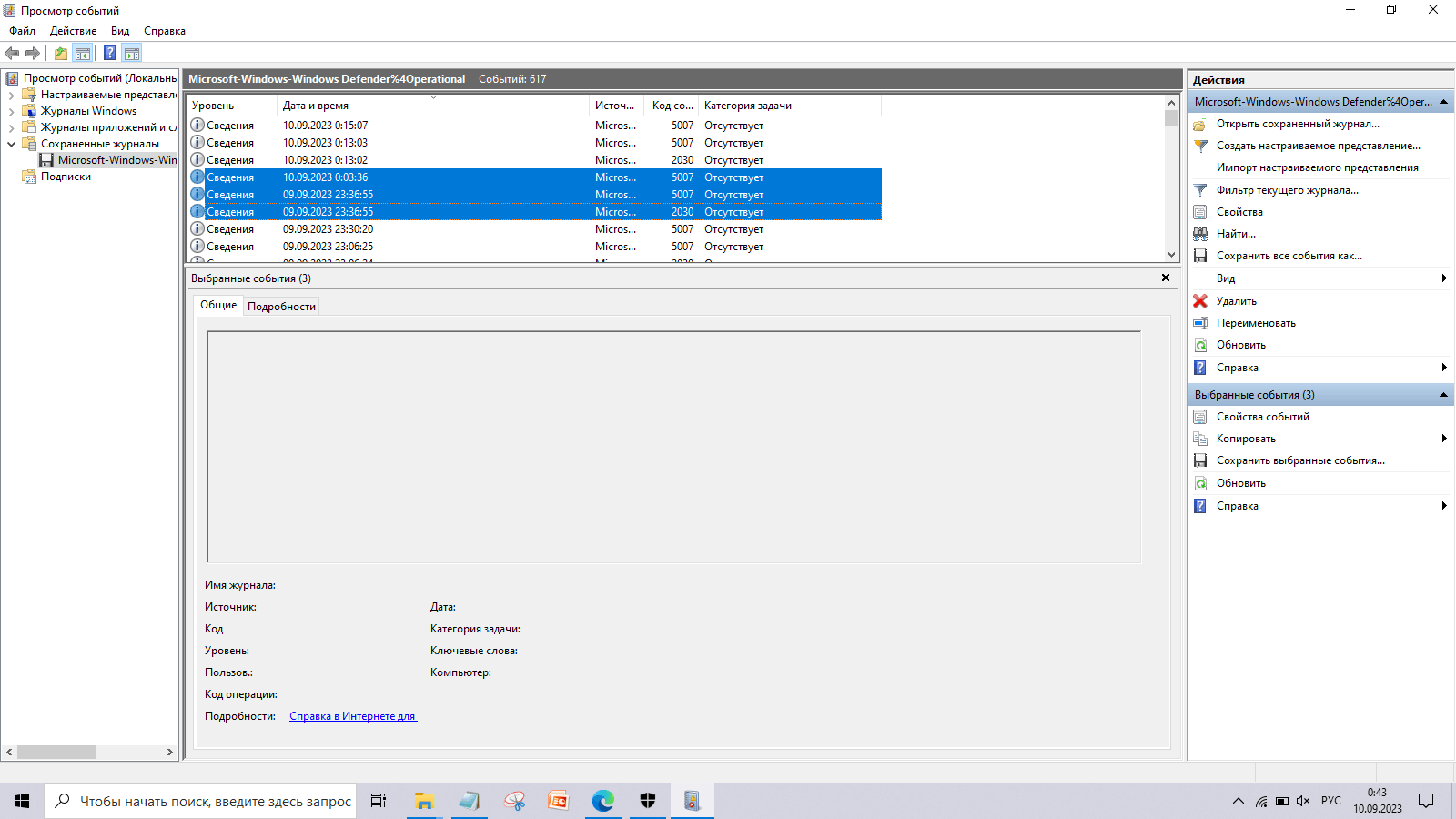Open the notification center icon
The width and height of the screenshot is (1456, 819).
[x=1426, y=801]
